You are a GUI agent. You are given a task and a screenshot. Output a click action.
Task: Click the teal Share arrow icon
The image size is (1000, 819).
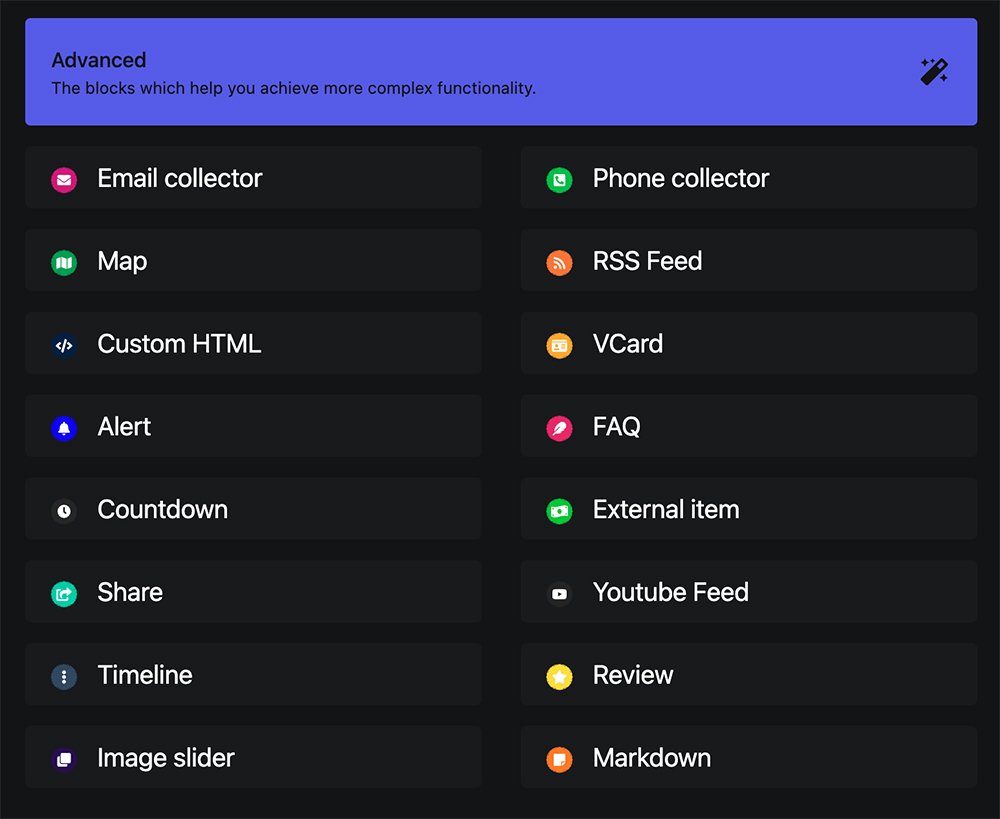click(x=64, y=594)
